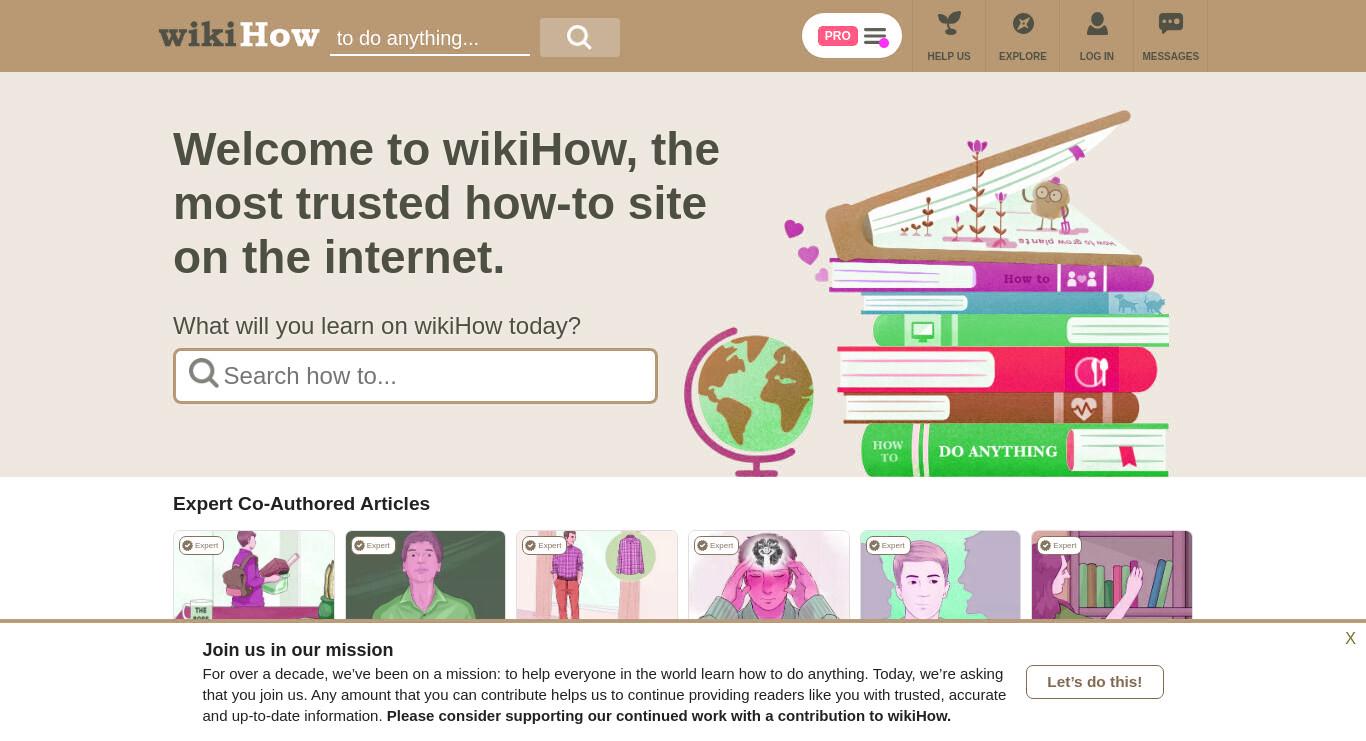Click the 'Expert Co-Authored Articles' heading
Screen dimensions: 1366x741
[301, 504]
